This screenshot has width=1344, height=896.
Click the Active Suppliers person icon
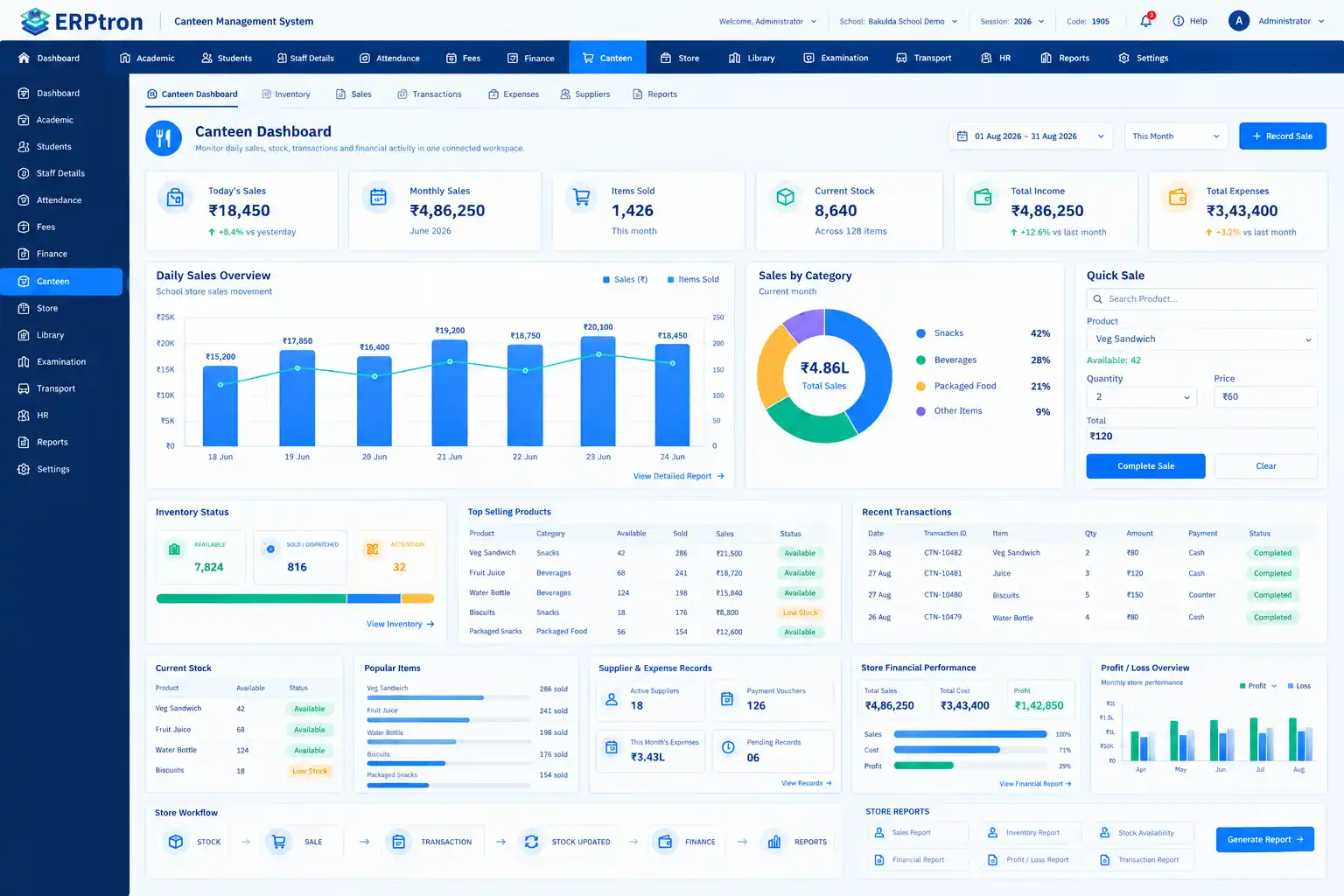pyautogui.click(x=612, y=698)
